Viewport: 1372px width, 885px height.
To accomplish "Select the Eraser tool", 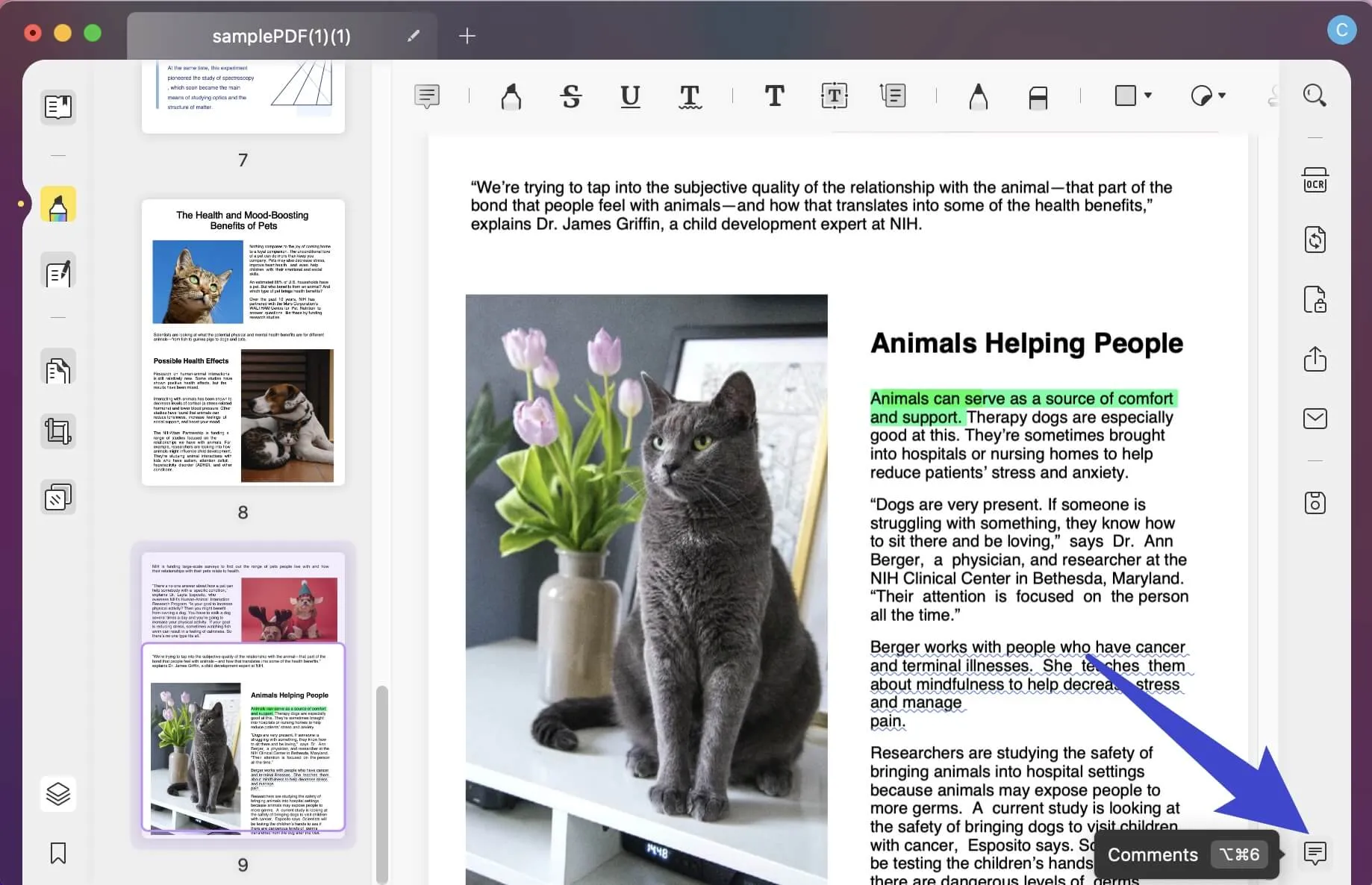I will point(1038,97).
